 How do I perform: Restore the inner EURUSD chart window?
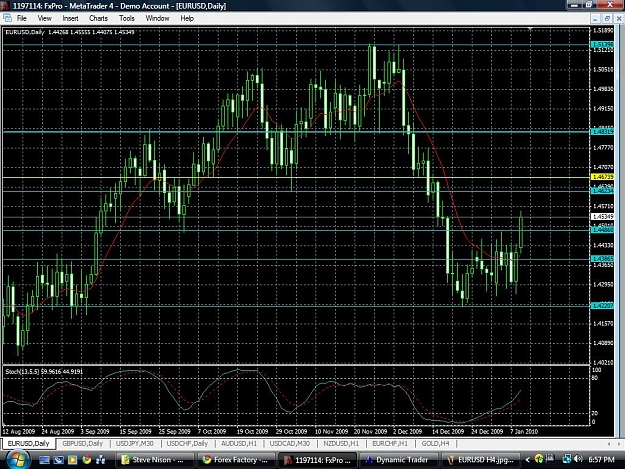(x=607, y=18)
